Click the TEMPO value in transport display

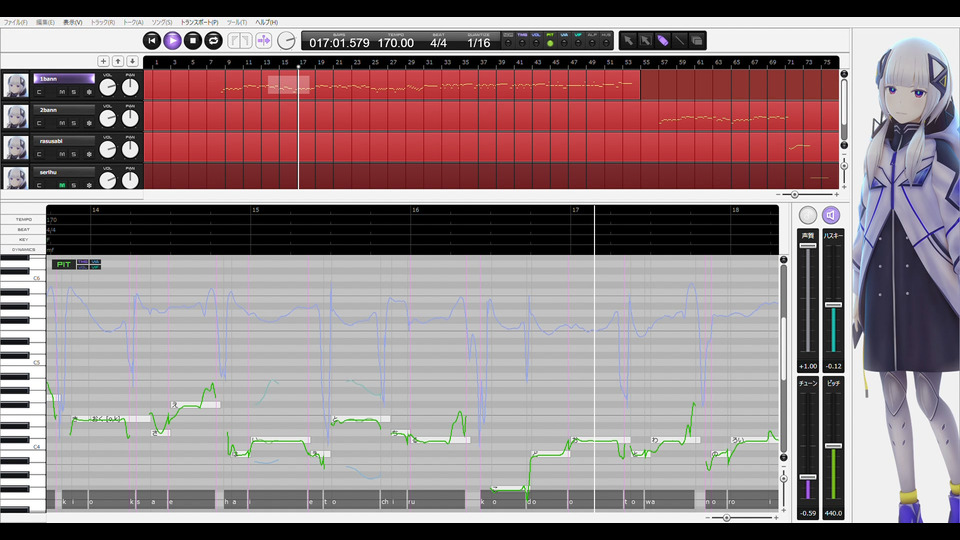point(396,43)
